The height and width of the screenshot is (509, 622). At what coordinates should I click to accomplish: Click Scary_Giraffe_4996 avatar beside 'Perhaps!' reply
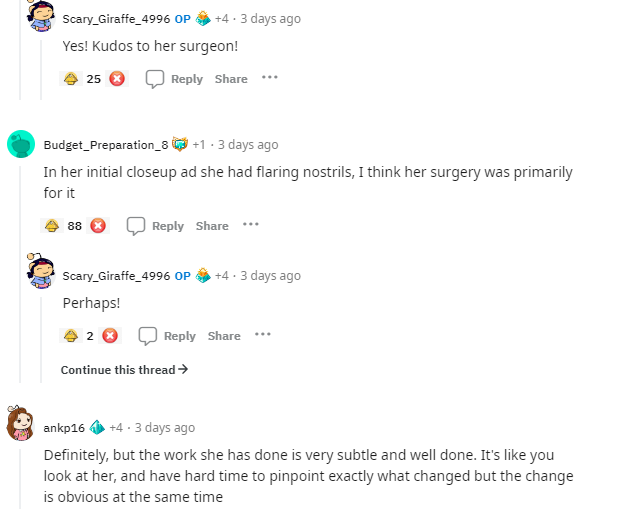point(40,273)
